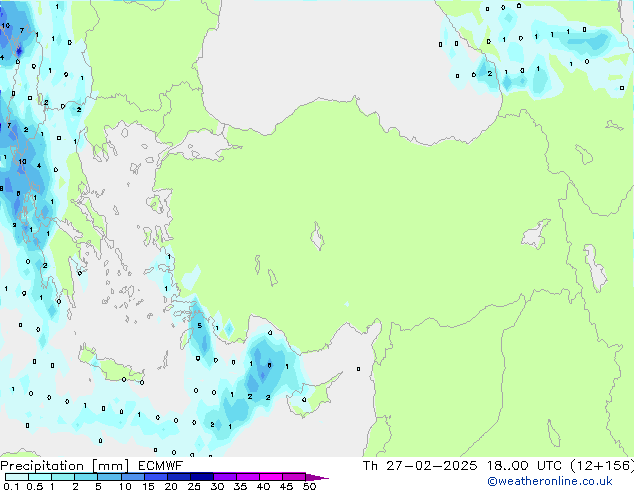Click the 40–45 mm magenta swatch
Image resolution: width=634 pixels, height=490 pixels.
click(271, 477)
